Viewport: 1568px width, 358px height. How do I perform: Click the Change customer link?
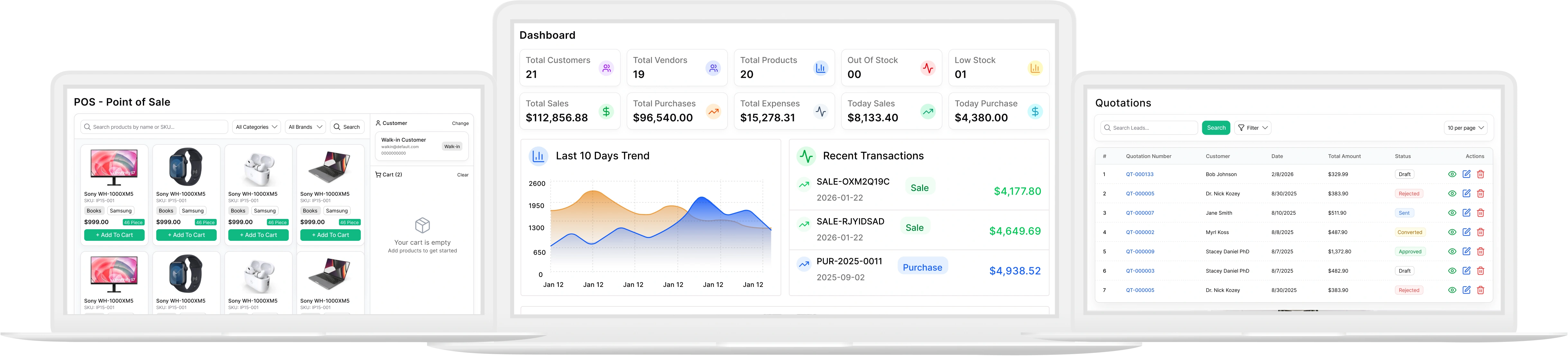coord(460,124)
